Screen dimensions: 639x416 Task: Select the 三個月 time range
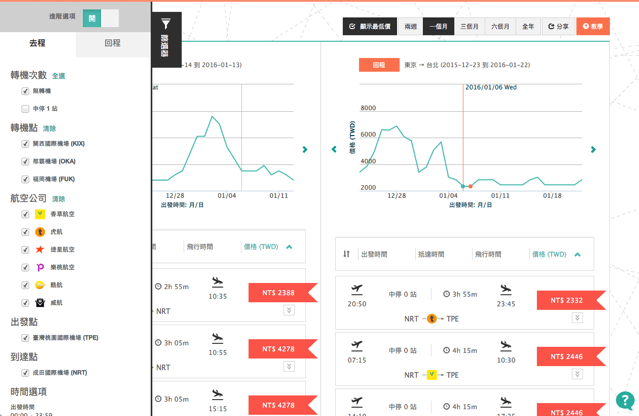[x=469, y=27]
